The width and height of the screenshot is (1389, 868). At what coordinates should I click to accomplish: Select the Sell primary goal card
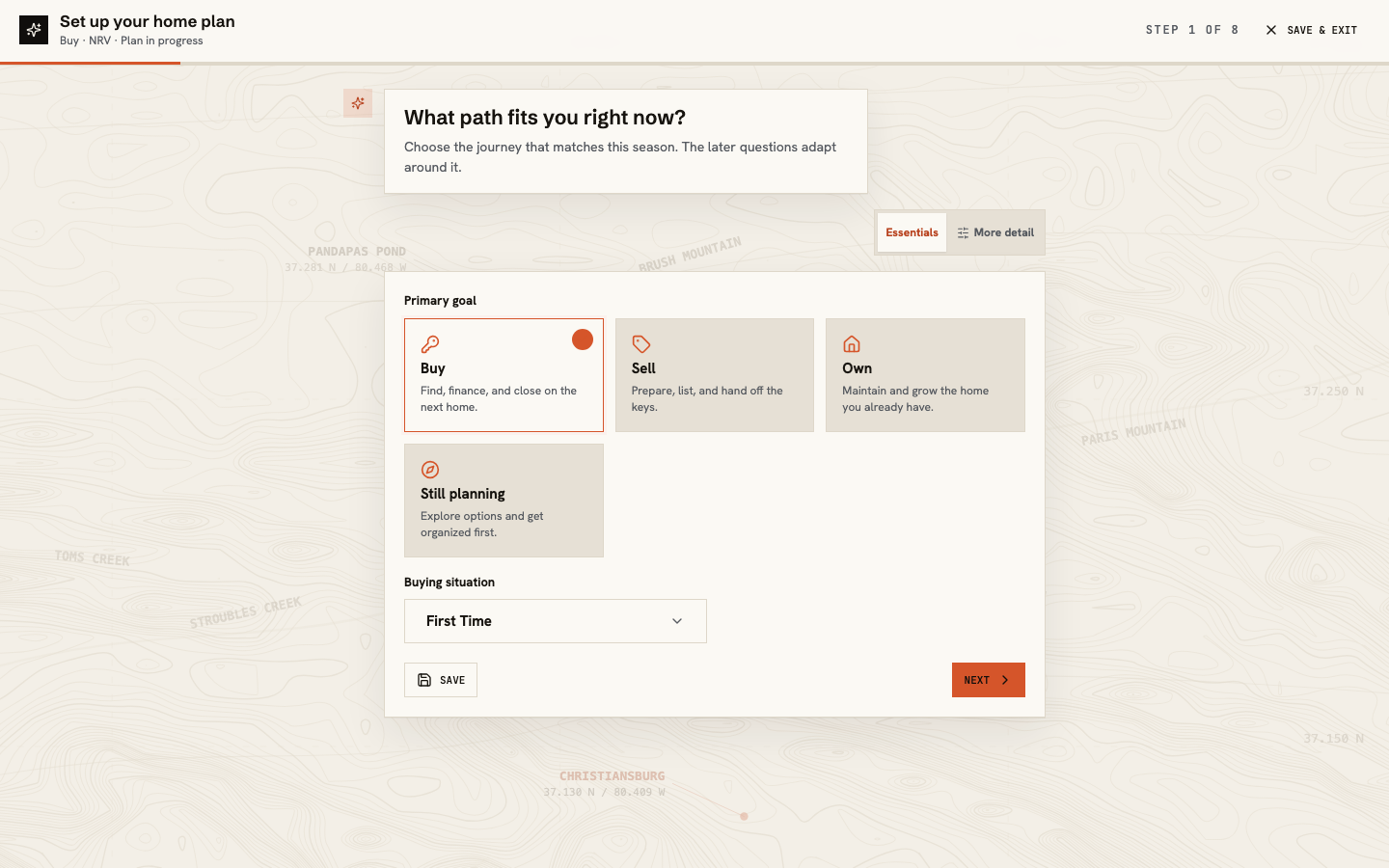tap(715, 375)
